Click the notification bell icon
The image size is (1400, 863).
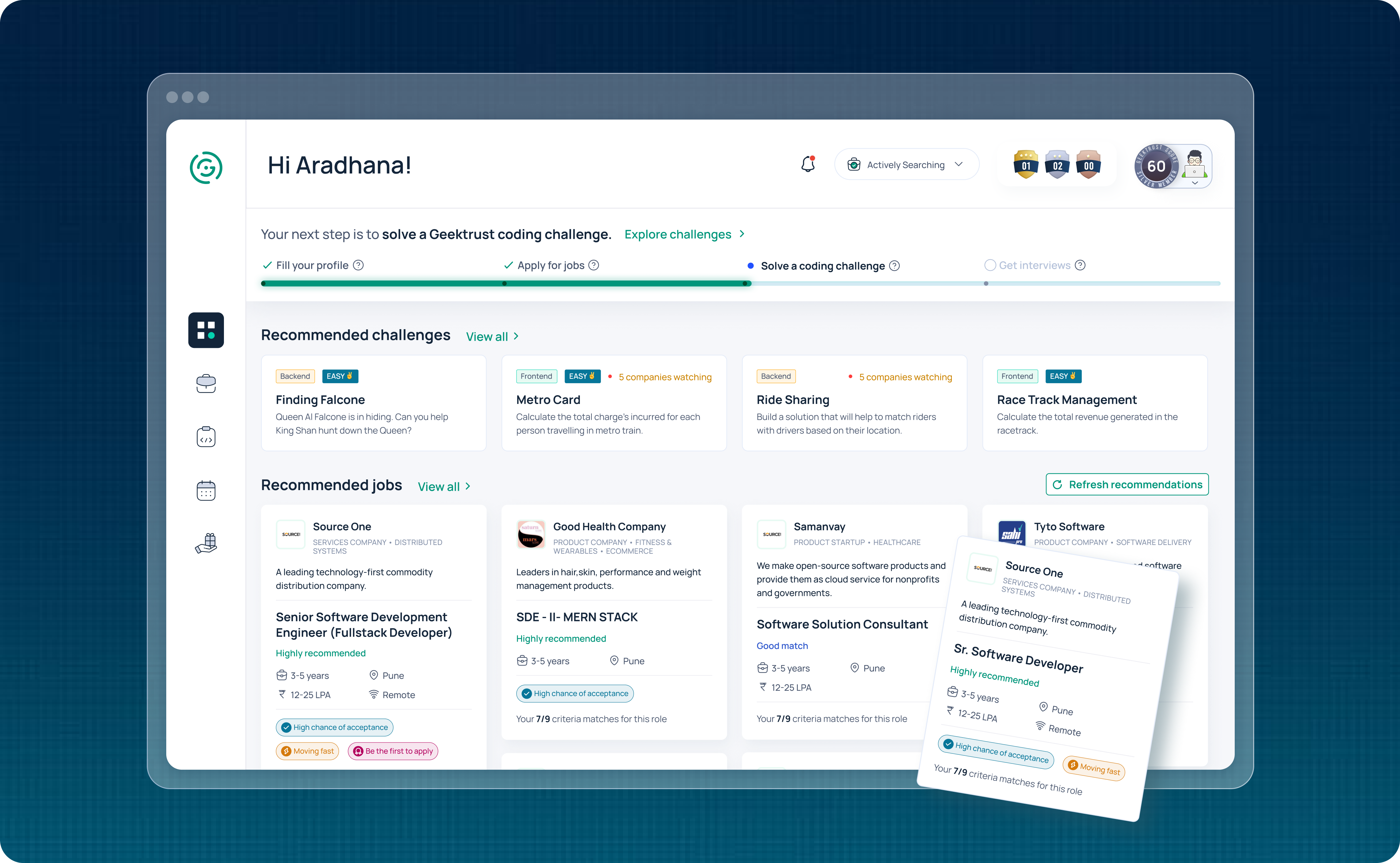click(807, 164)
